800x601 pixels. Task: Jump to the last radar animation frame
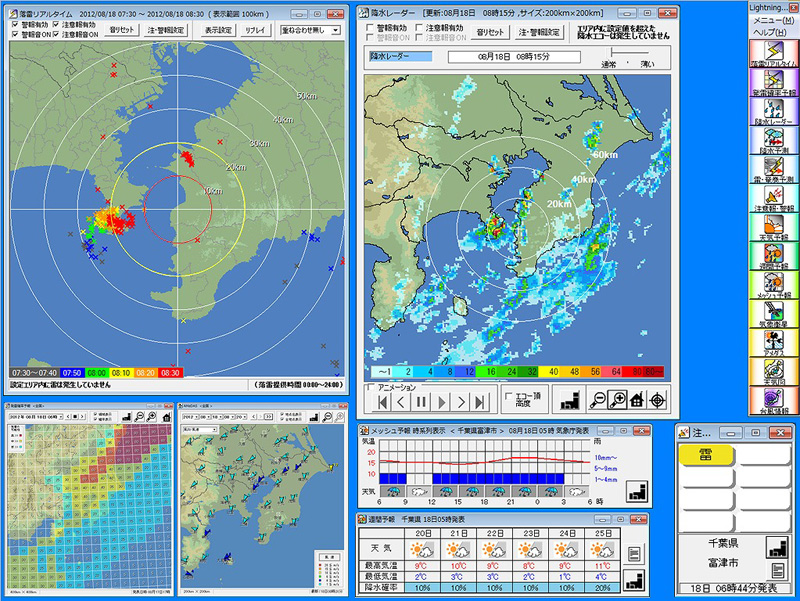click(x=481, y=402)
